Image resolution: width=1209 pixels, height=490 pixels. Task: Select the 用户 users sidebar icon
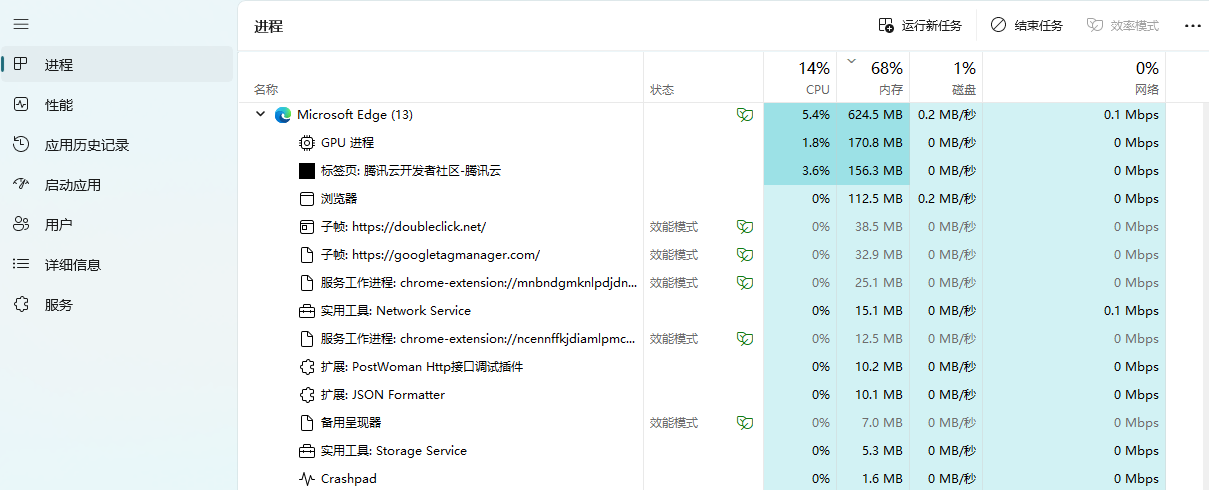coord(21,225)
